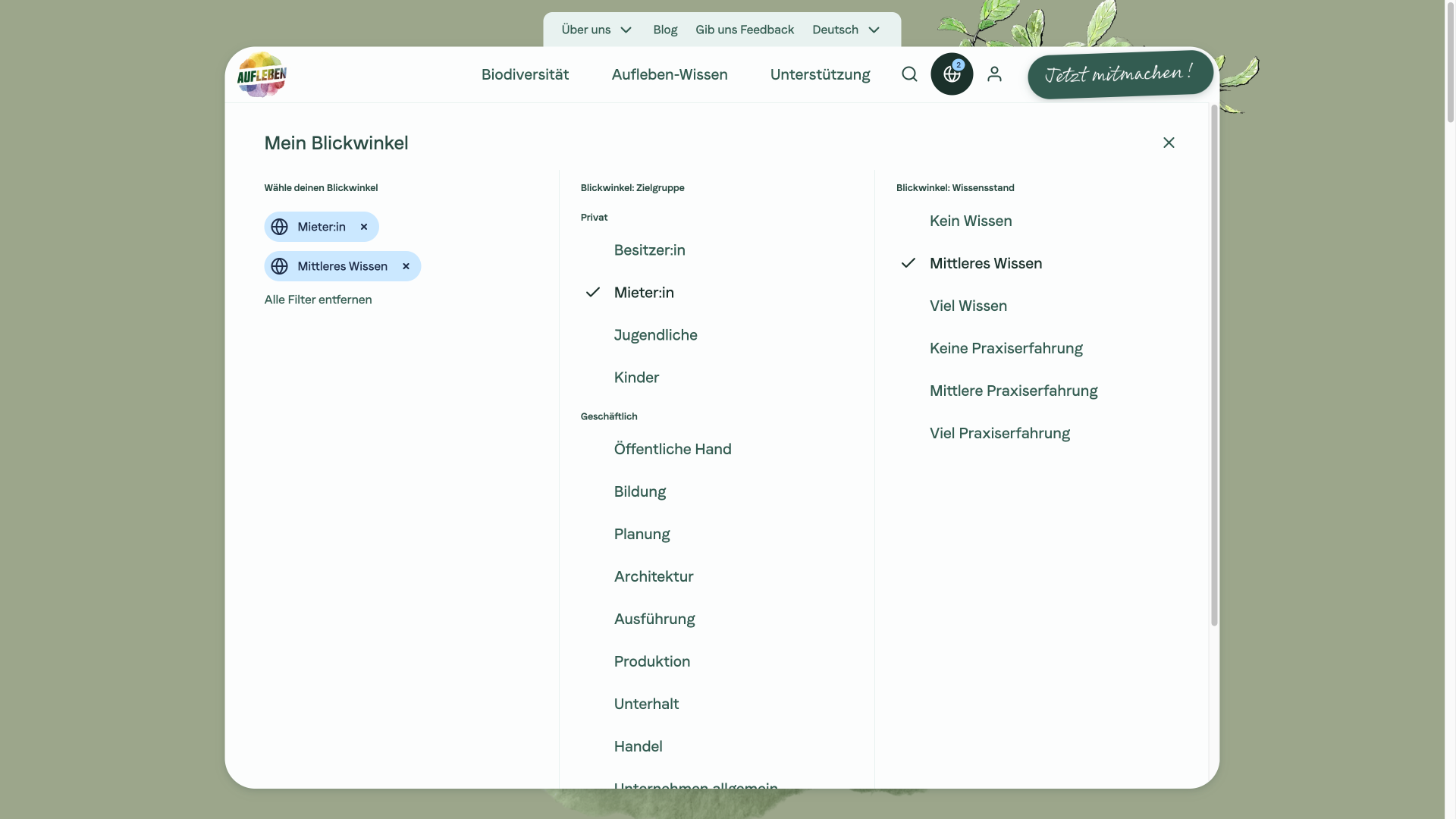The width and height of the screenshot is (1456, 819).
Task: Click the Aufleben logo
Action: point(262,74)
